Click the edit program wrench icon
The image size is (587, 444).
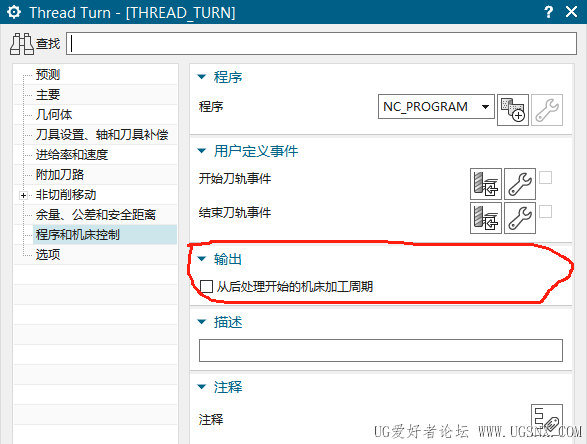point(547,110)
